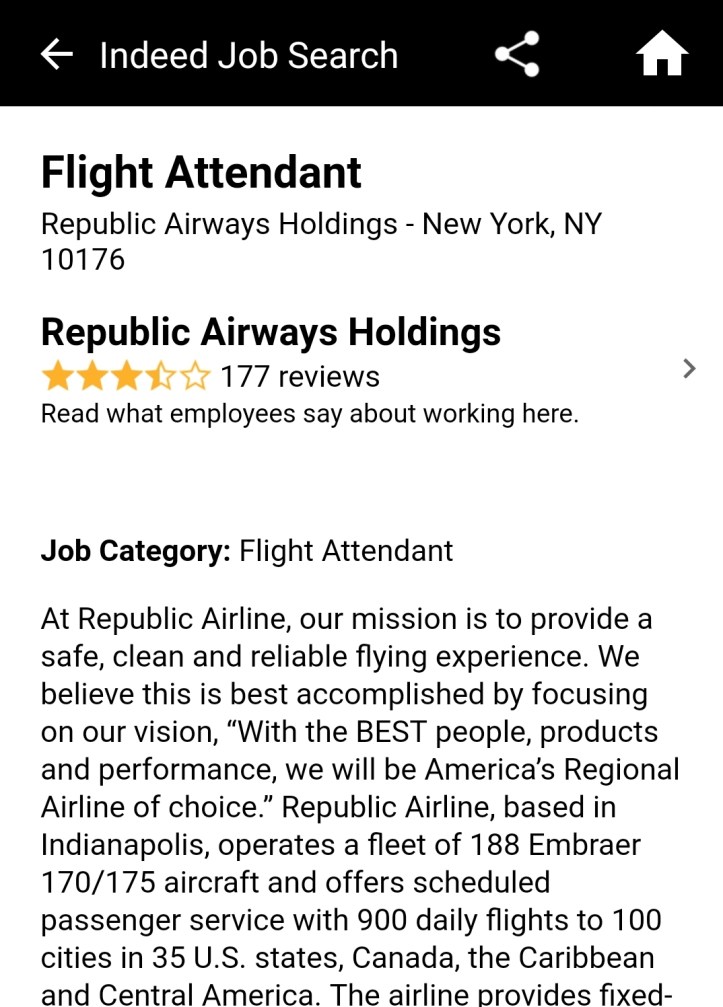This screenshot has width=723, height=1007.
Task: Read what employees say about working here
Action: pyautogui.click(x=309, y=413)
